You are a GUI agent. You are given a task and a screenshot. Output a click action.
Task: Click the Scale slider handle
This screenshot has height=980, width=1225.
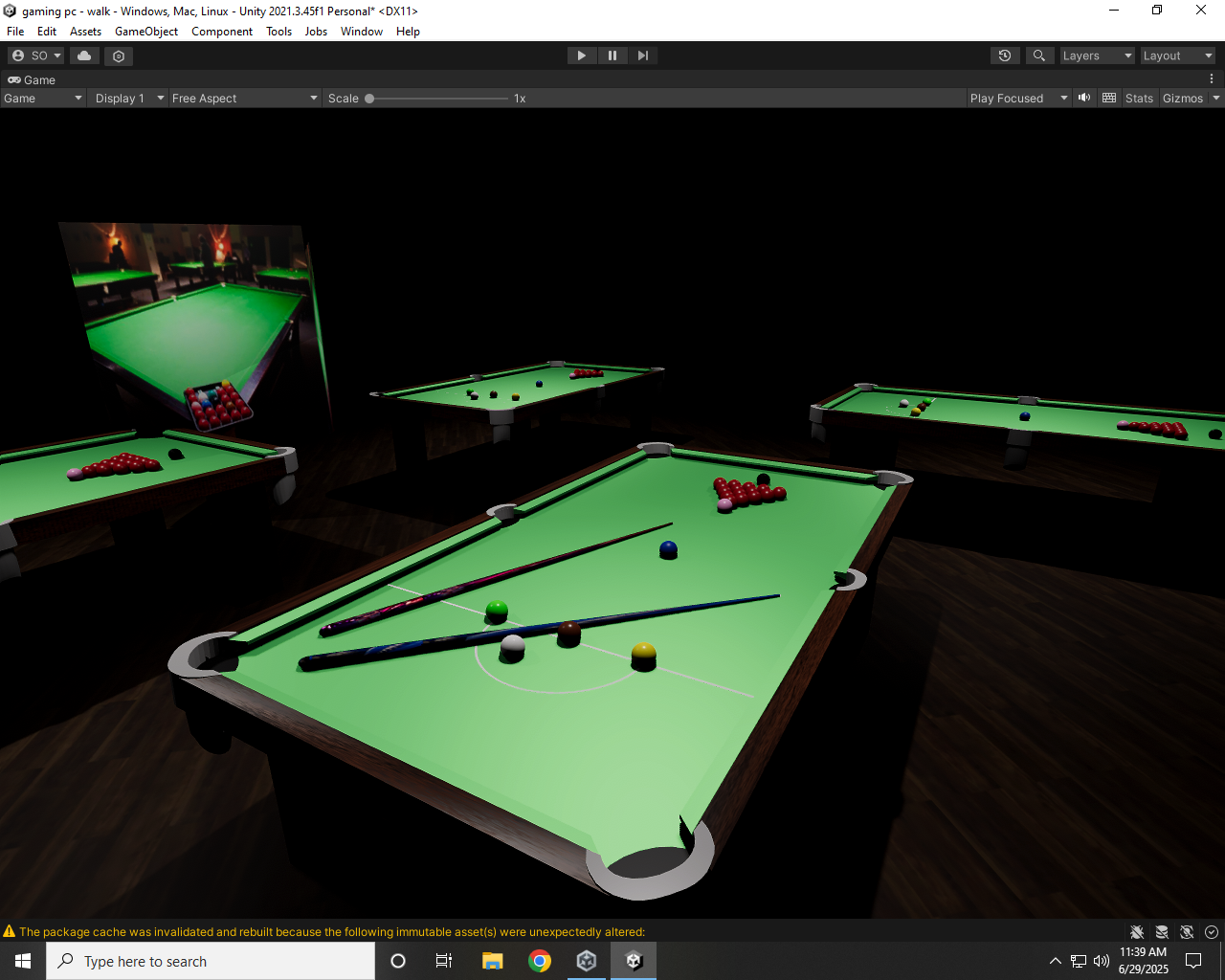(369, 99)
